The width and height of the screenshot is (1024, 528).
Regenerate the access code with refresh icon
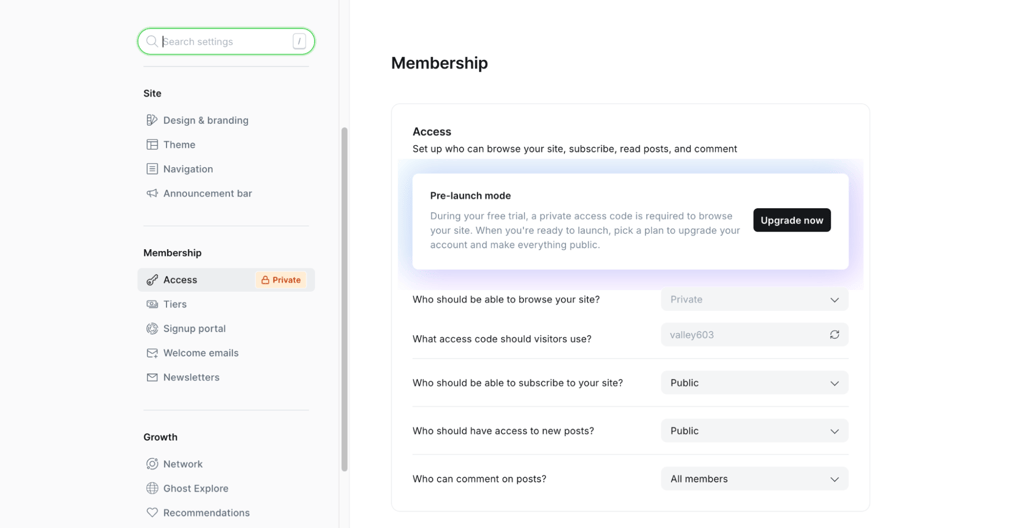pyautogui.click(x=835, y=335)
